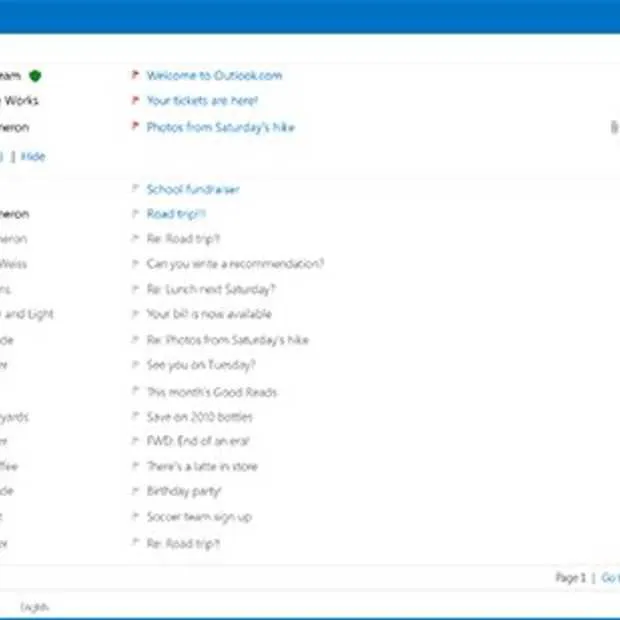Viewport: 620px width, 620px height.
Task: Unflag the Welcome to Outlook.com message
Action: pyautogui.click(x=135, y=74)
